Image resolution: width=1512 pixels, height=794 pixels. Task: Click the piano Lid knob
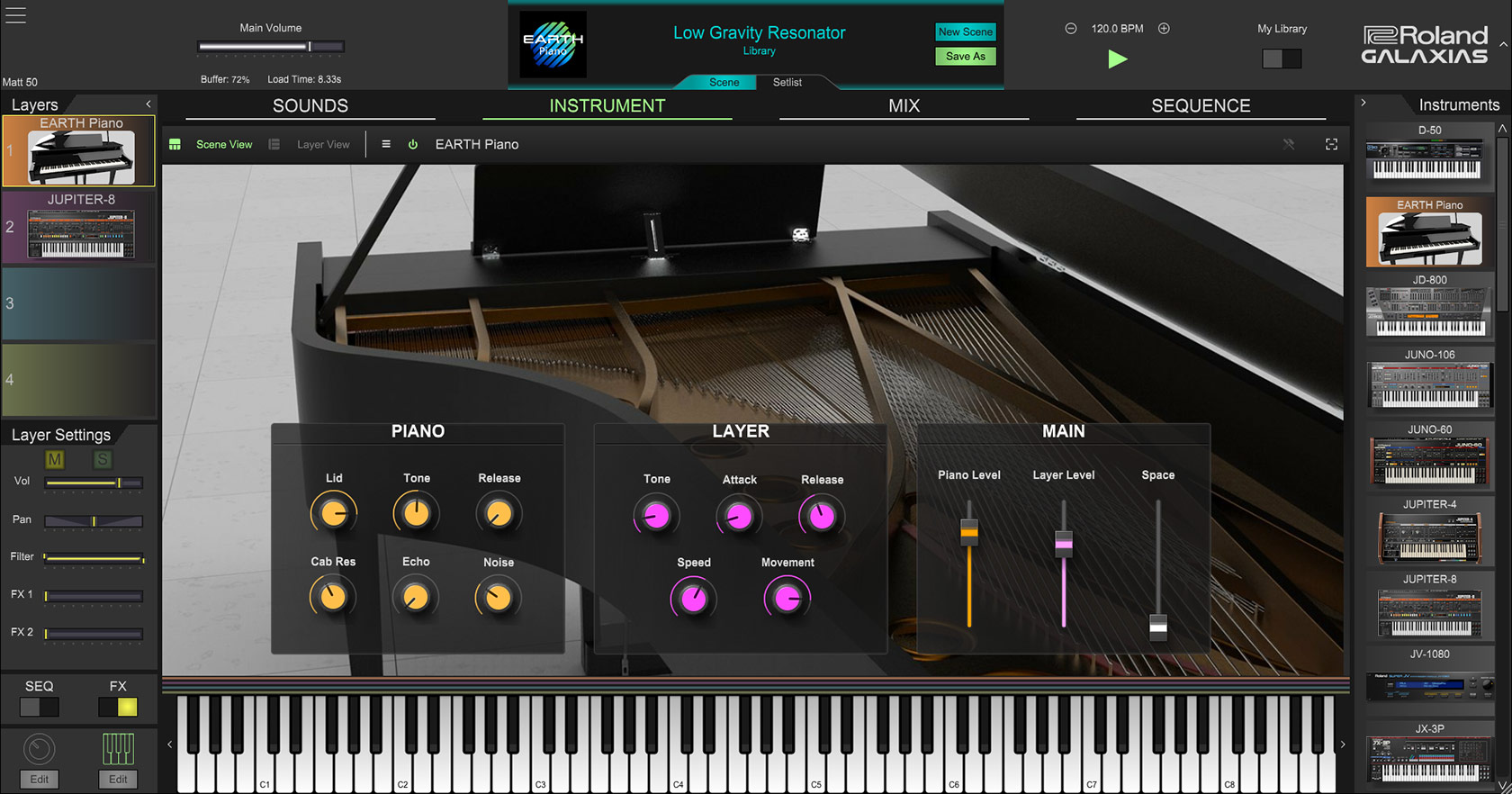(x=334, y=514)
